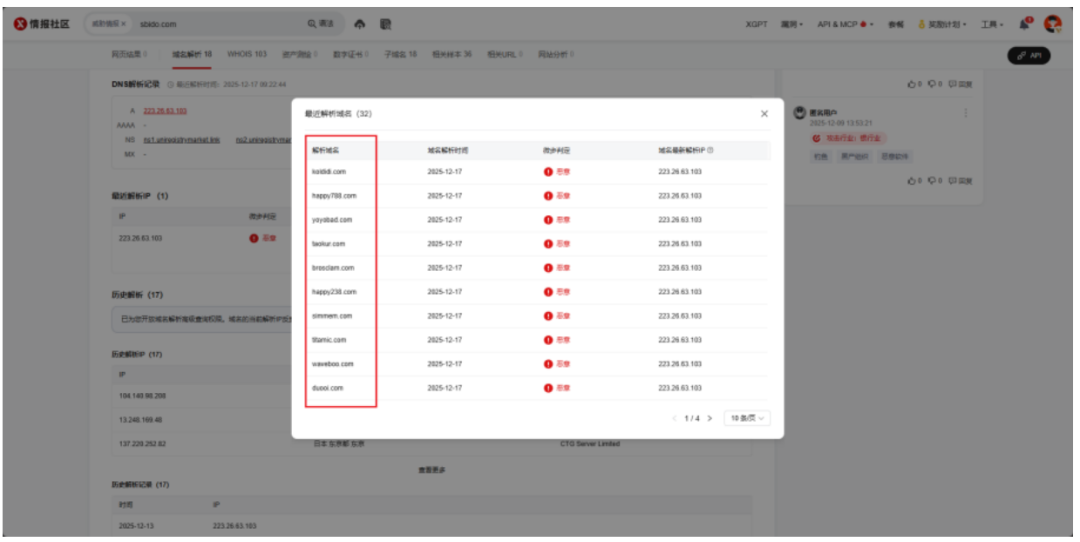Click the search magnifier icon

pyautogui.click(x=313, y=24)
